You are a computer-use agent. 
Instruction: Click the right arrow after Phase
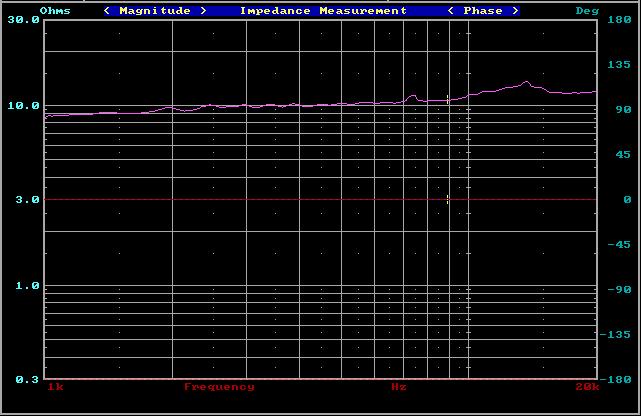tap(515, 11)
